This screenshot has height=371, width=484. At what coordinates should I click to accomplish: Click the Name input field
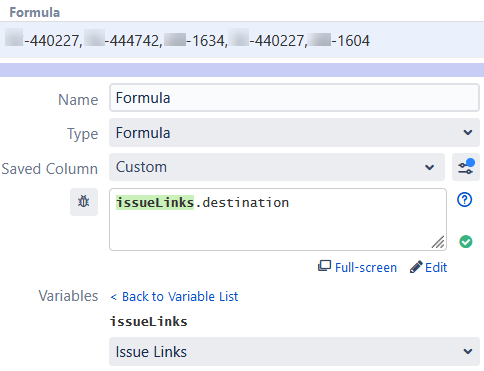[x=294, y=98]
